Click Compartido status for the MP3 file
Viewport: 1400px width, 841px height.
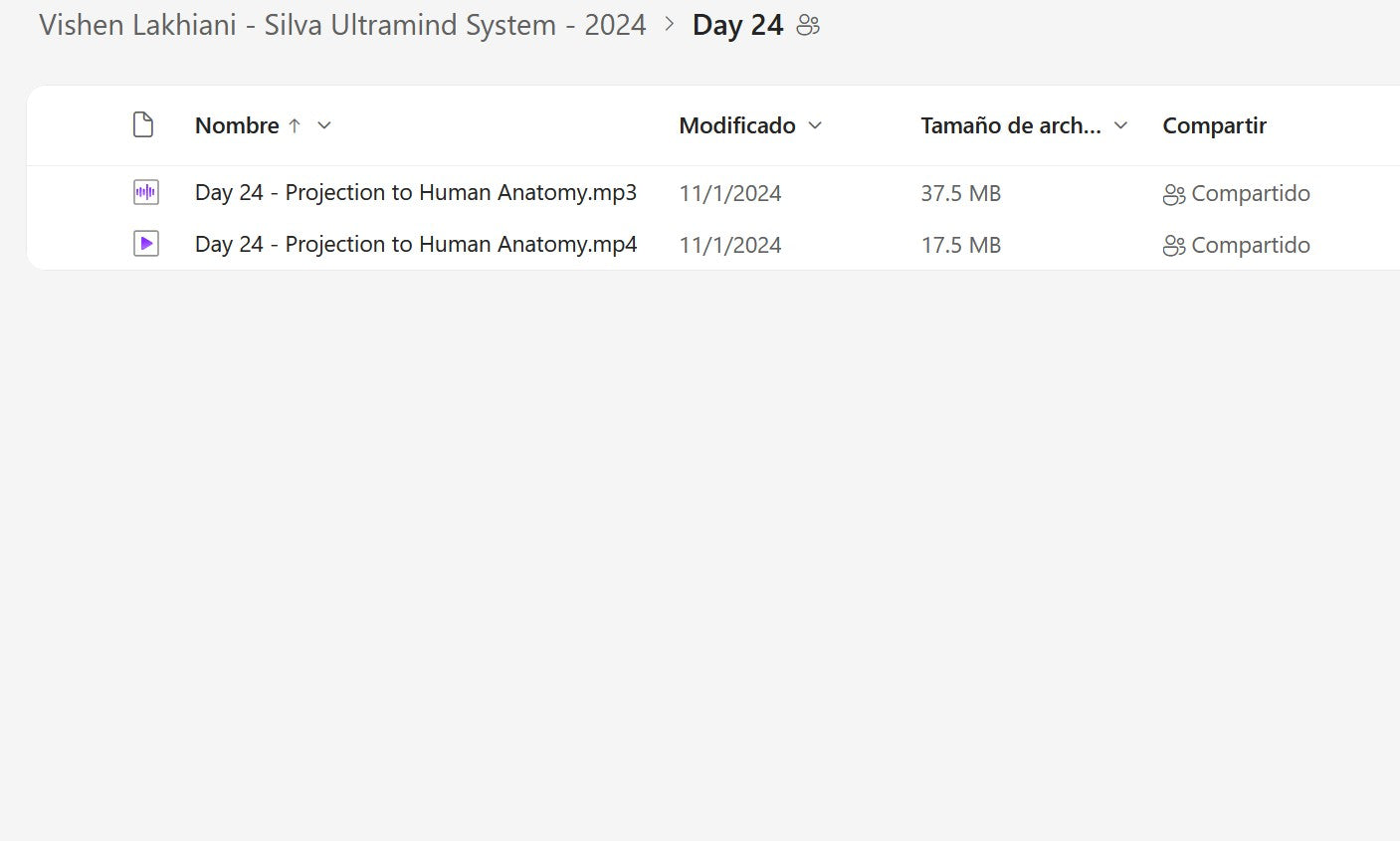(1250, 193)
